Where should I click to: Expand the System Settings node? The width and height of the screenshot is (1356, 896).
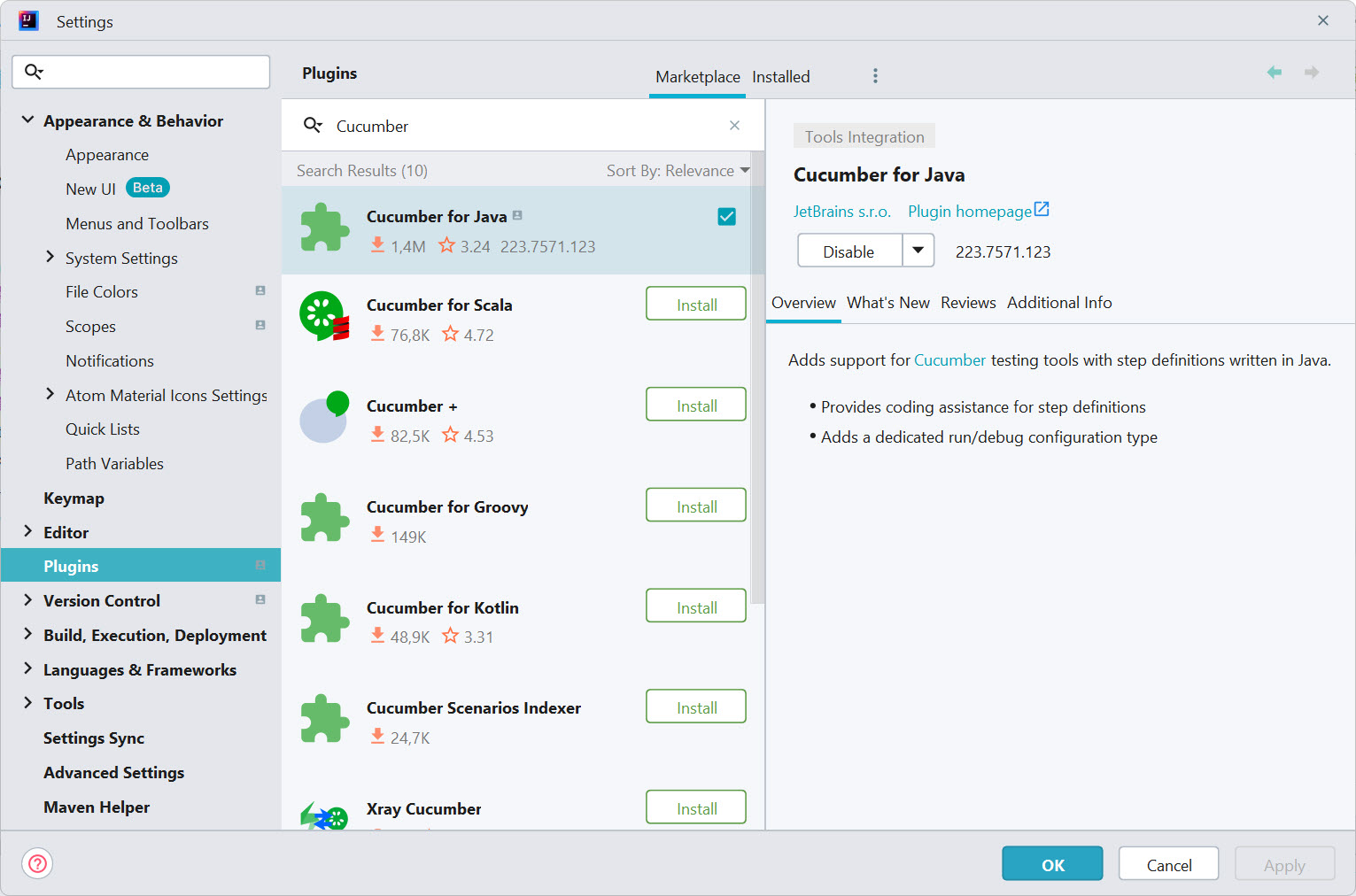coord(50,257)
